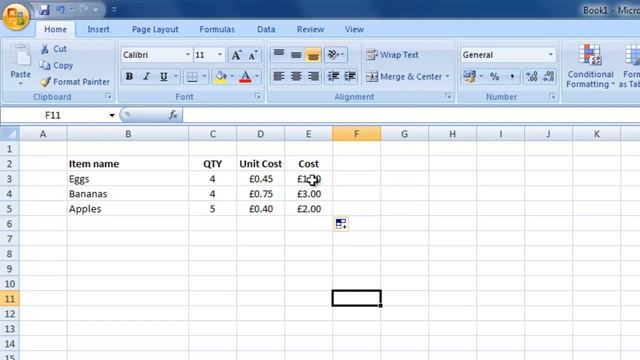Click into the formula bar
Viewport: 640px width, 360px height.
pos(411,116)
